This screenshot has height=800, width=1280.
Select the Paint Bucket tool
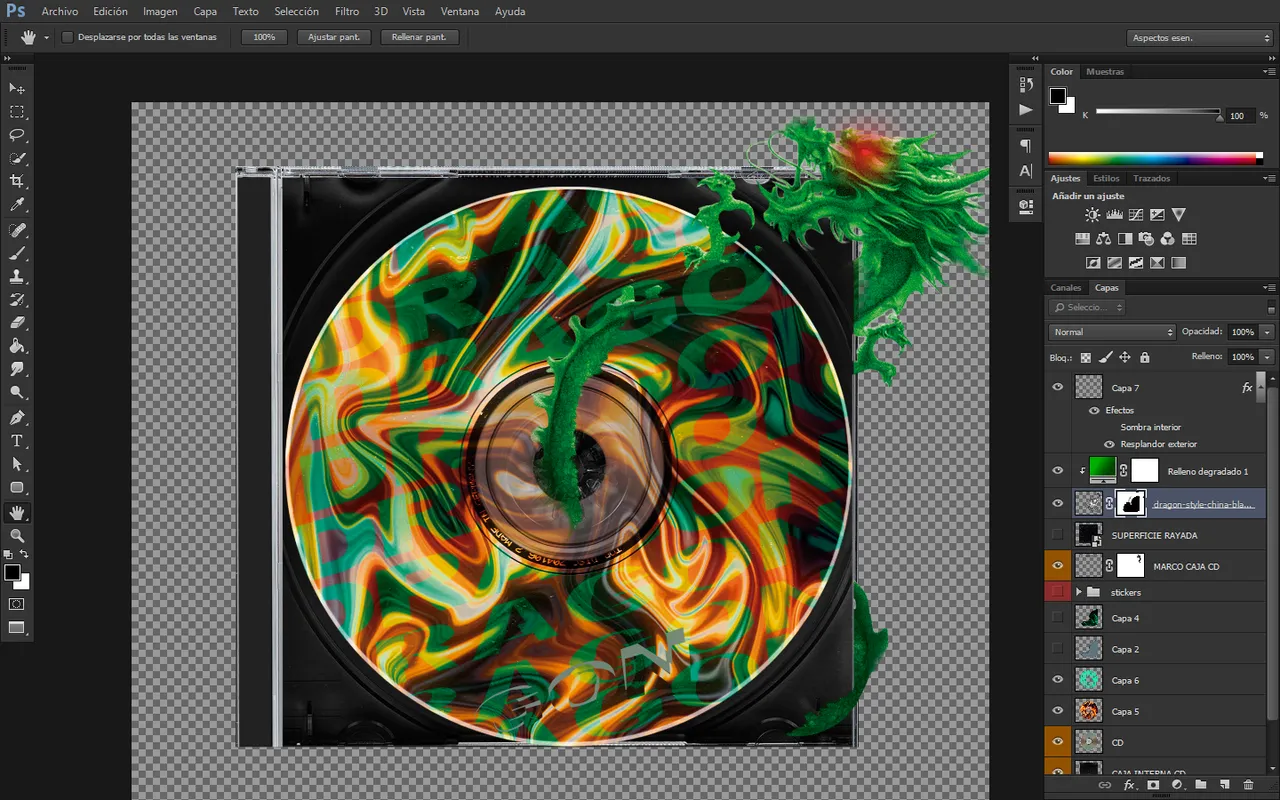pyautogui.click(x=17, y=346)
